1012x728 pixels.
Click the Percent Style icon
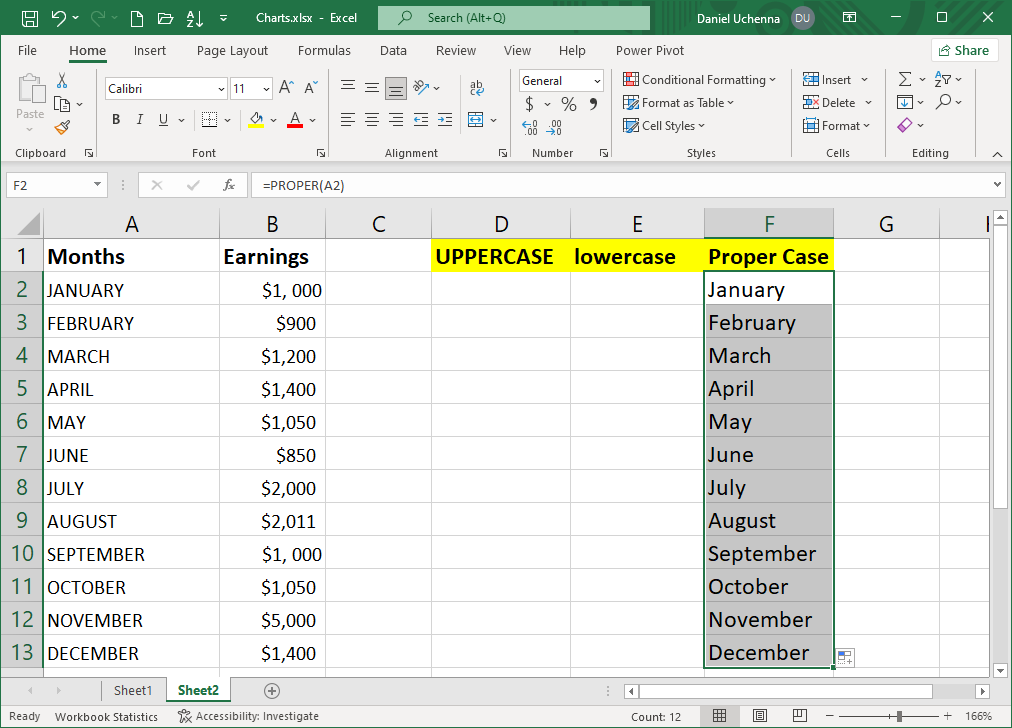[568, 104]
